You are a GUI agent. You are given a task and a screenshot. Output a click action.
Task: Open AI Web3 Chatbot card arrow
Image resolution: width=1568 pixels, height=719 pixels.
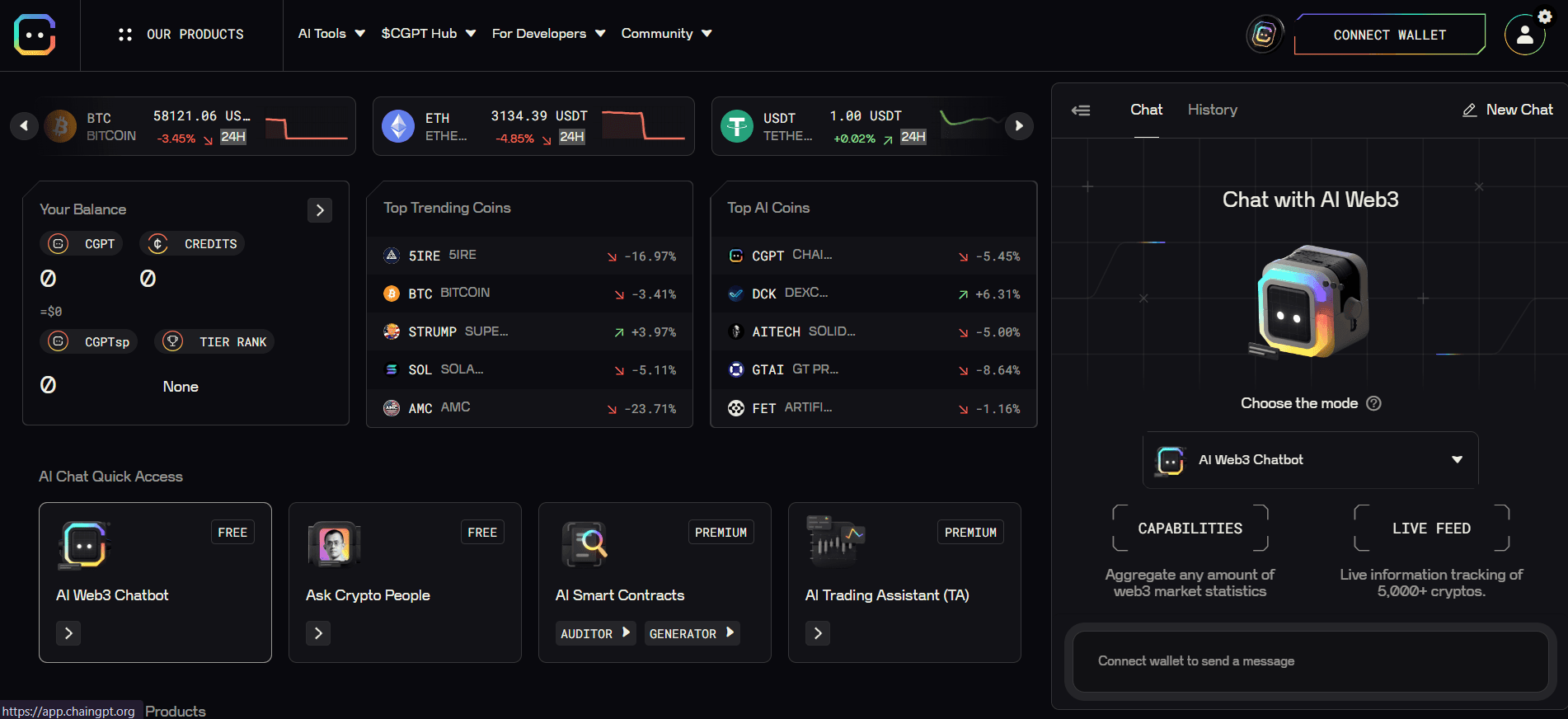coord(68,633)
